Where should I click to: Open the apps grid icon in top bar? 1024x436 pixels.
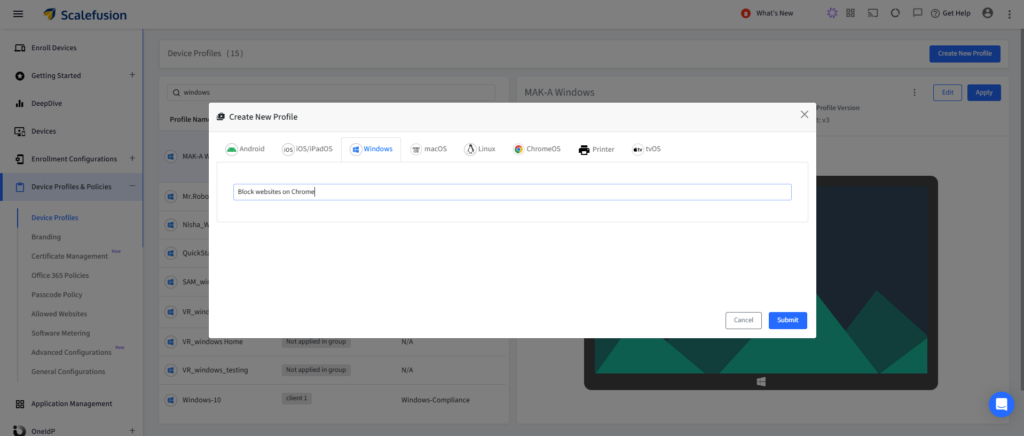click(x=850, y=13)
